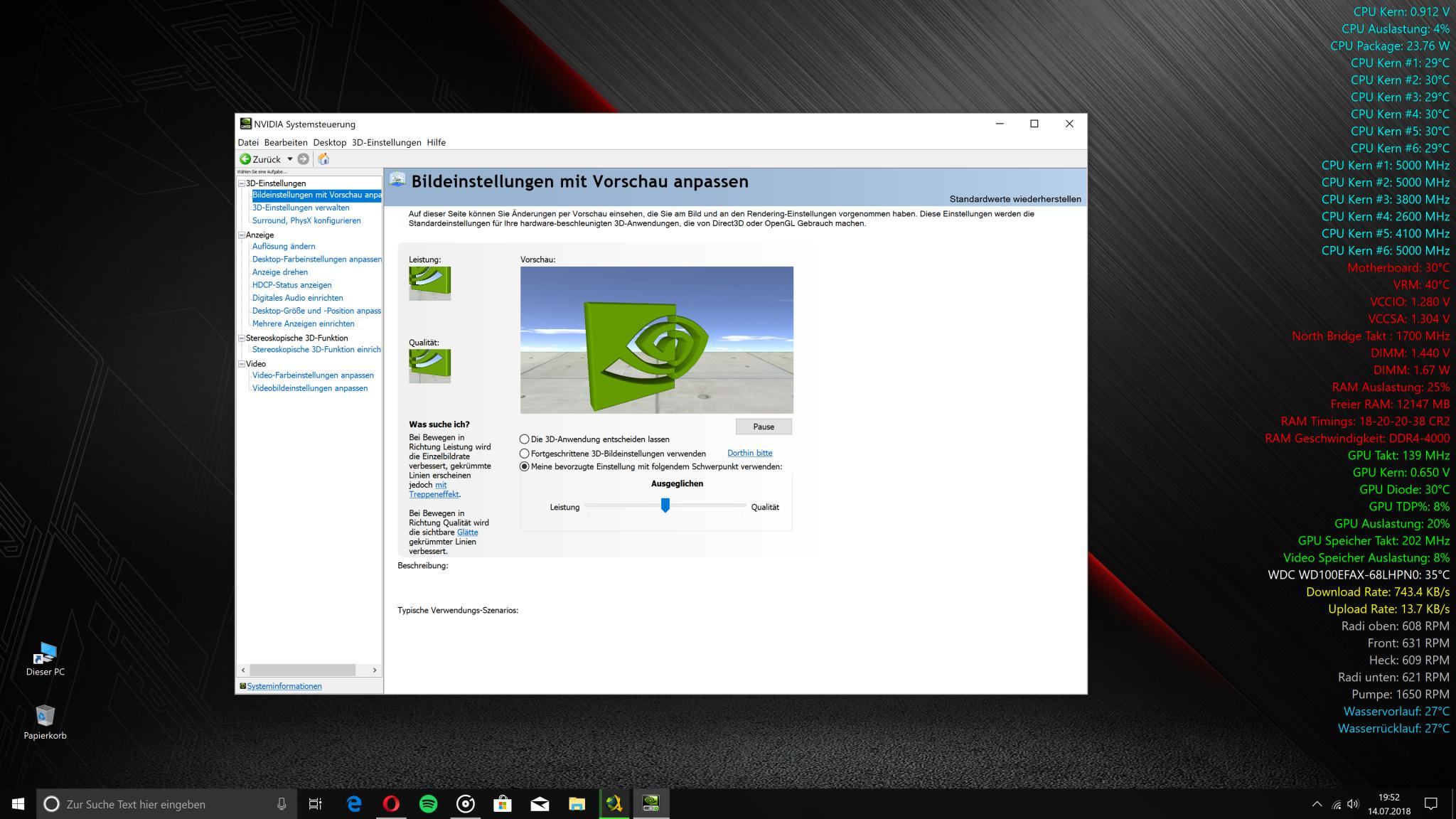1456x819 pixels.
Task: Open Spotify from taskbar
Action: coord(428,804)
